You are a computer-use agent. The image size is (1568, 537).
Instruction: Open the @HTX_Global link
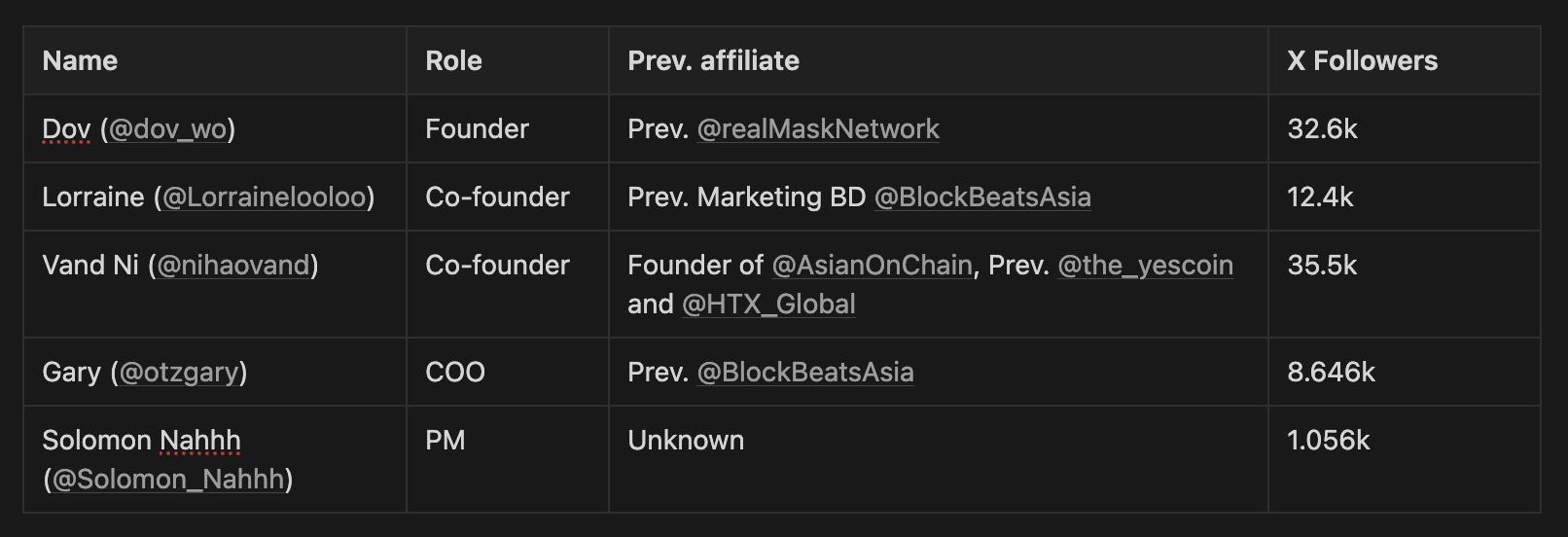point(768,304)
